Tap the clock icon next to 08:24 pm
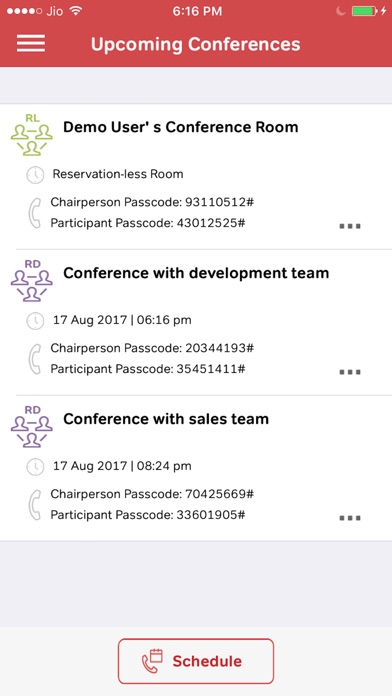 [35, 467]
